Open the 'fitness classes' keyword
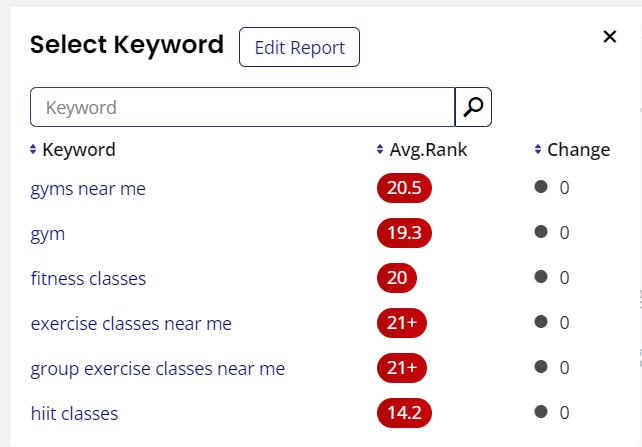 (x=88, y=279)
